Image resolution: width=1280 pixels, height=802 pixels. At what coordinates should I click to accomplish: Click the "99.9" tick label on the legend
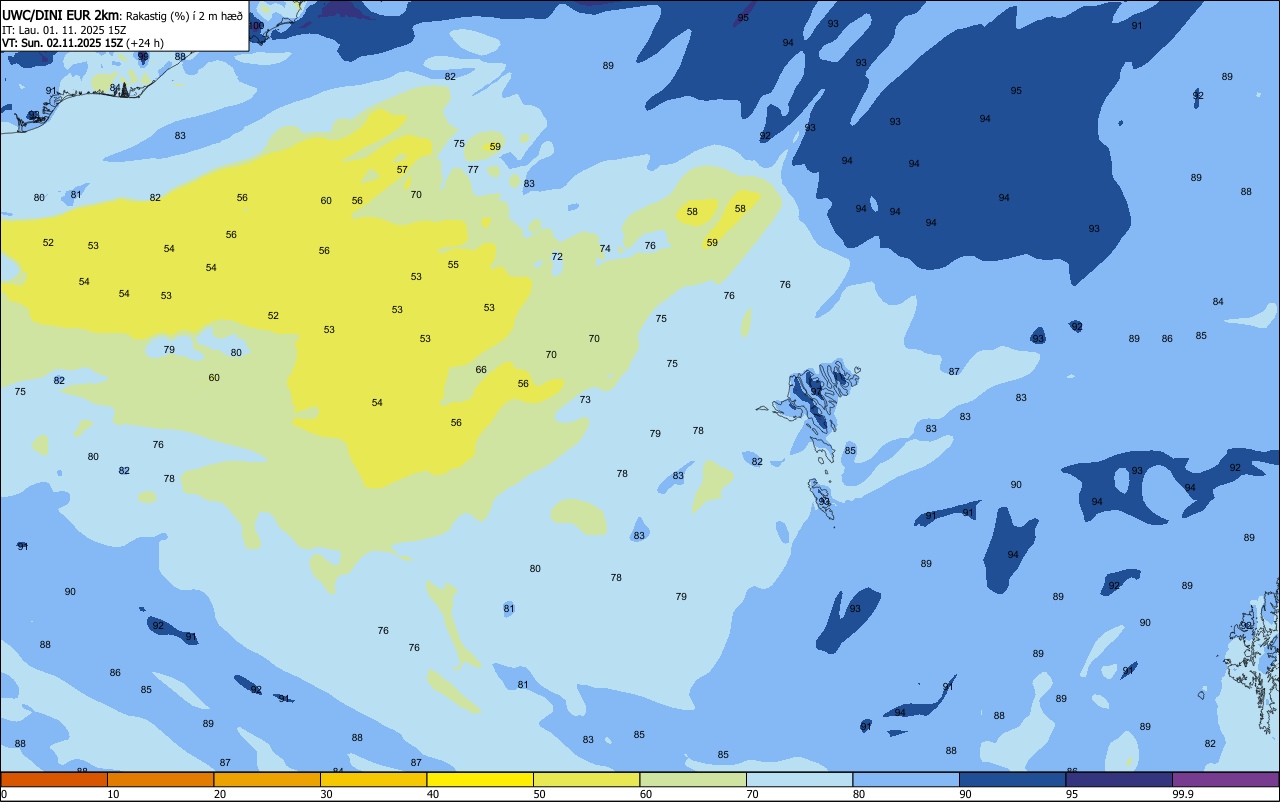pos(1183,794)
